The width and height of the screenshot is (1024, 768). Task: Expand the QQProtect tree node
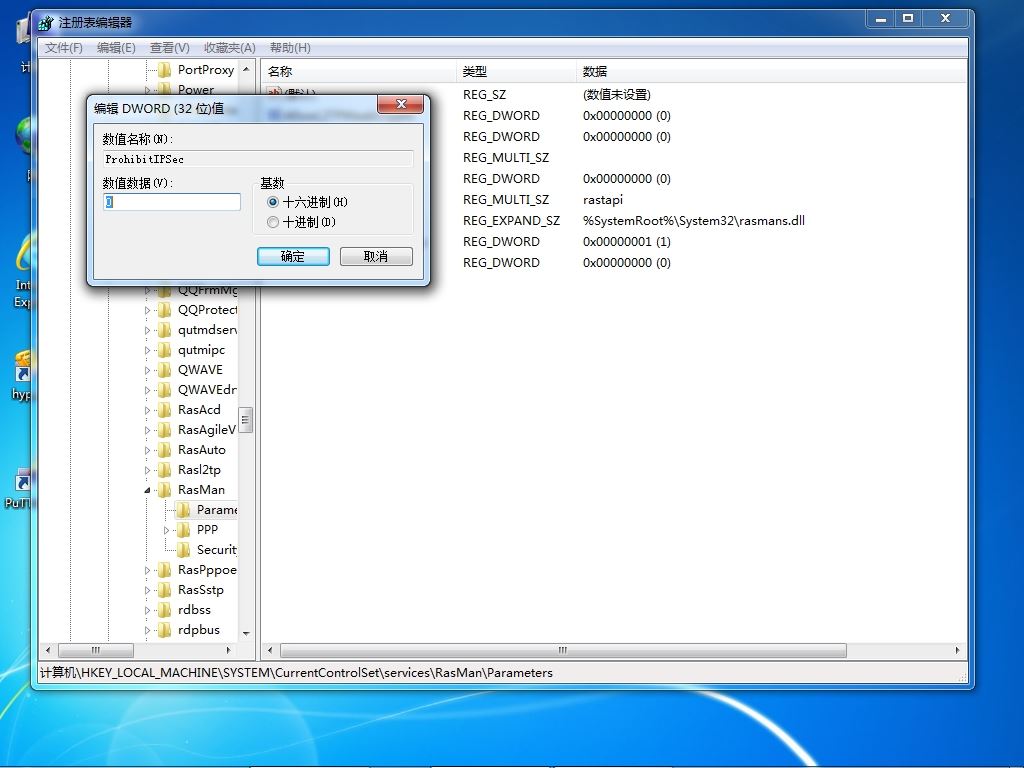[147, 310]
